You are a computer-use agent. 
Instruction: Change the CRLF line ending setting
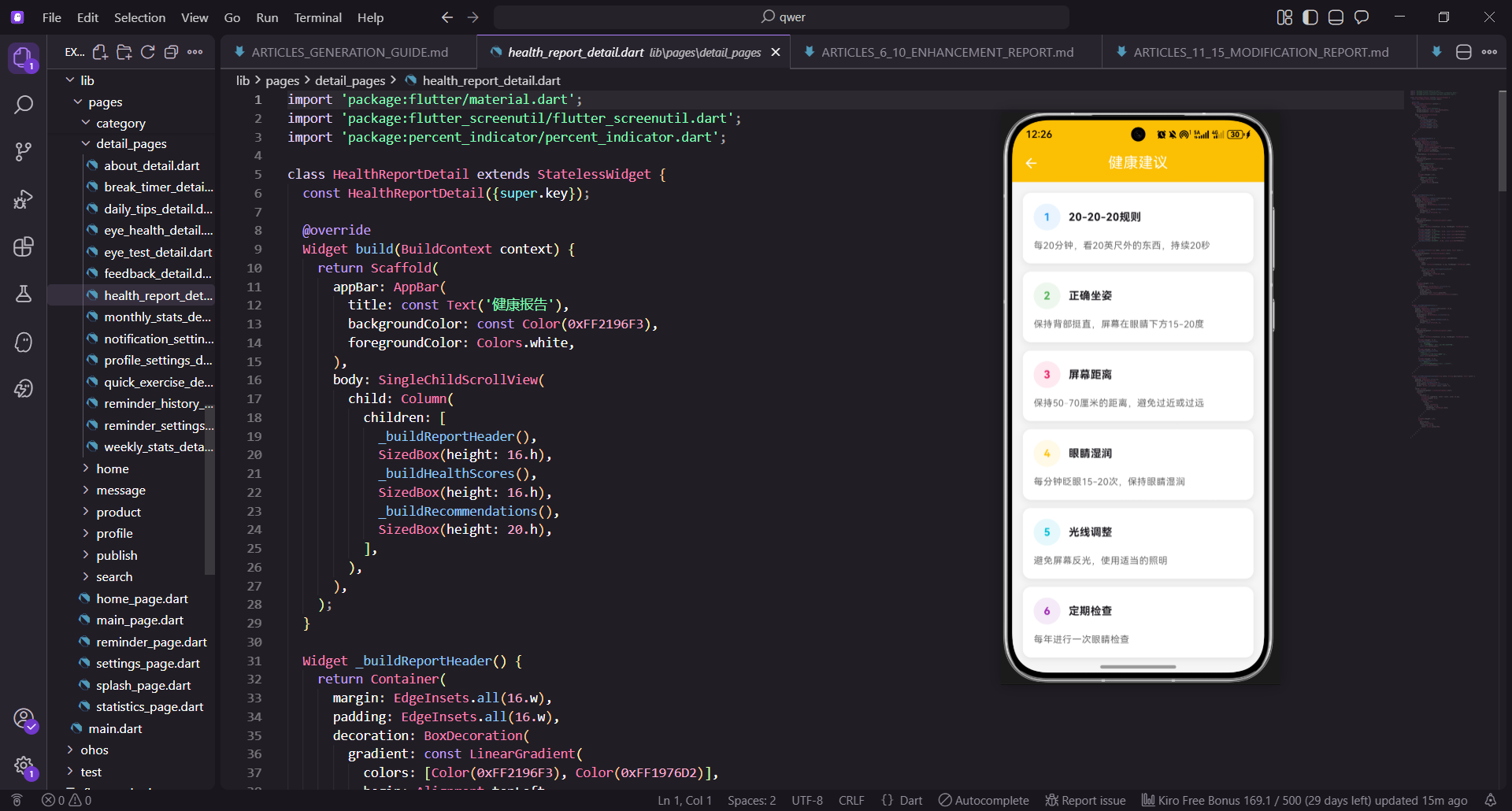tap(851, 800)
